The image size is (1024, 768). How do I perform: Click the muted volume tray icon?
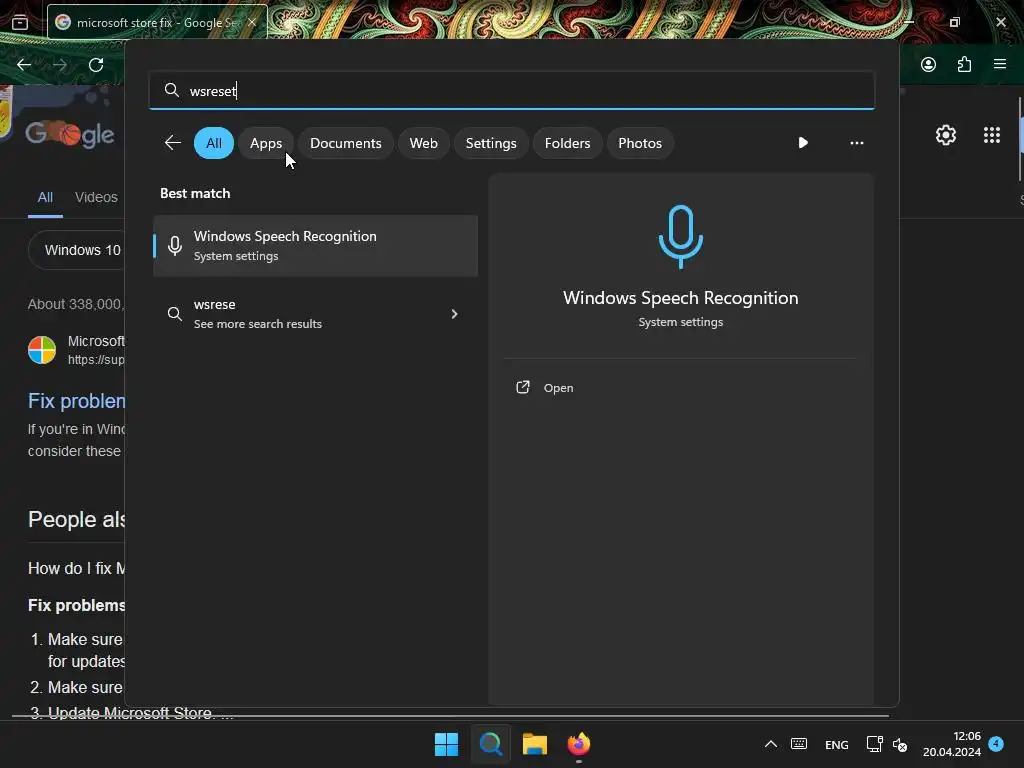[899, 744]
